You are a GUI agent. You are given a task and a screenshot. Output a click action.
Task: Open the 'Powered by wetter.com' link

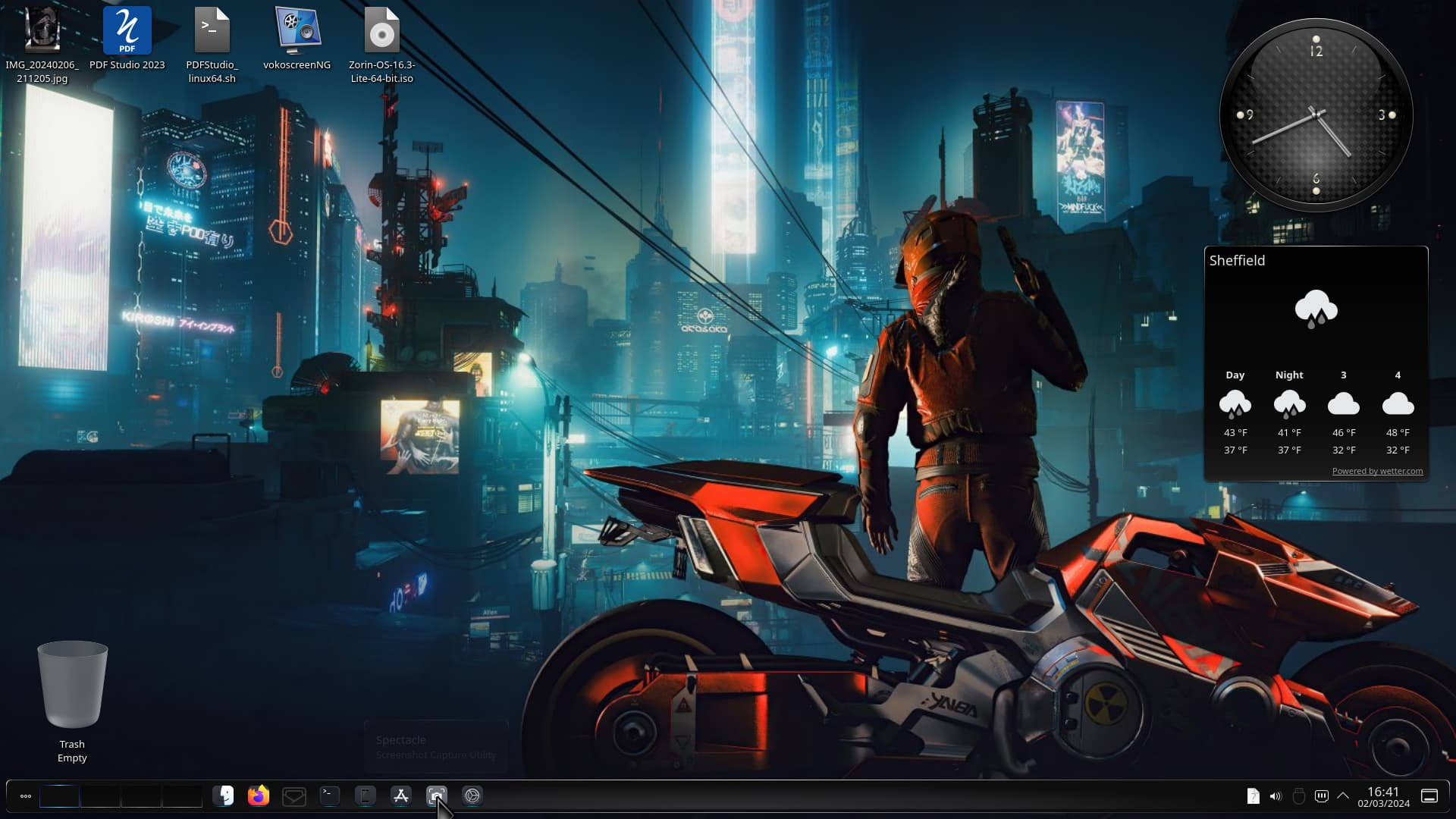pos(1377,471)
